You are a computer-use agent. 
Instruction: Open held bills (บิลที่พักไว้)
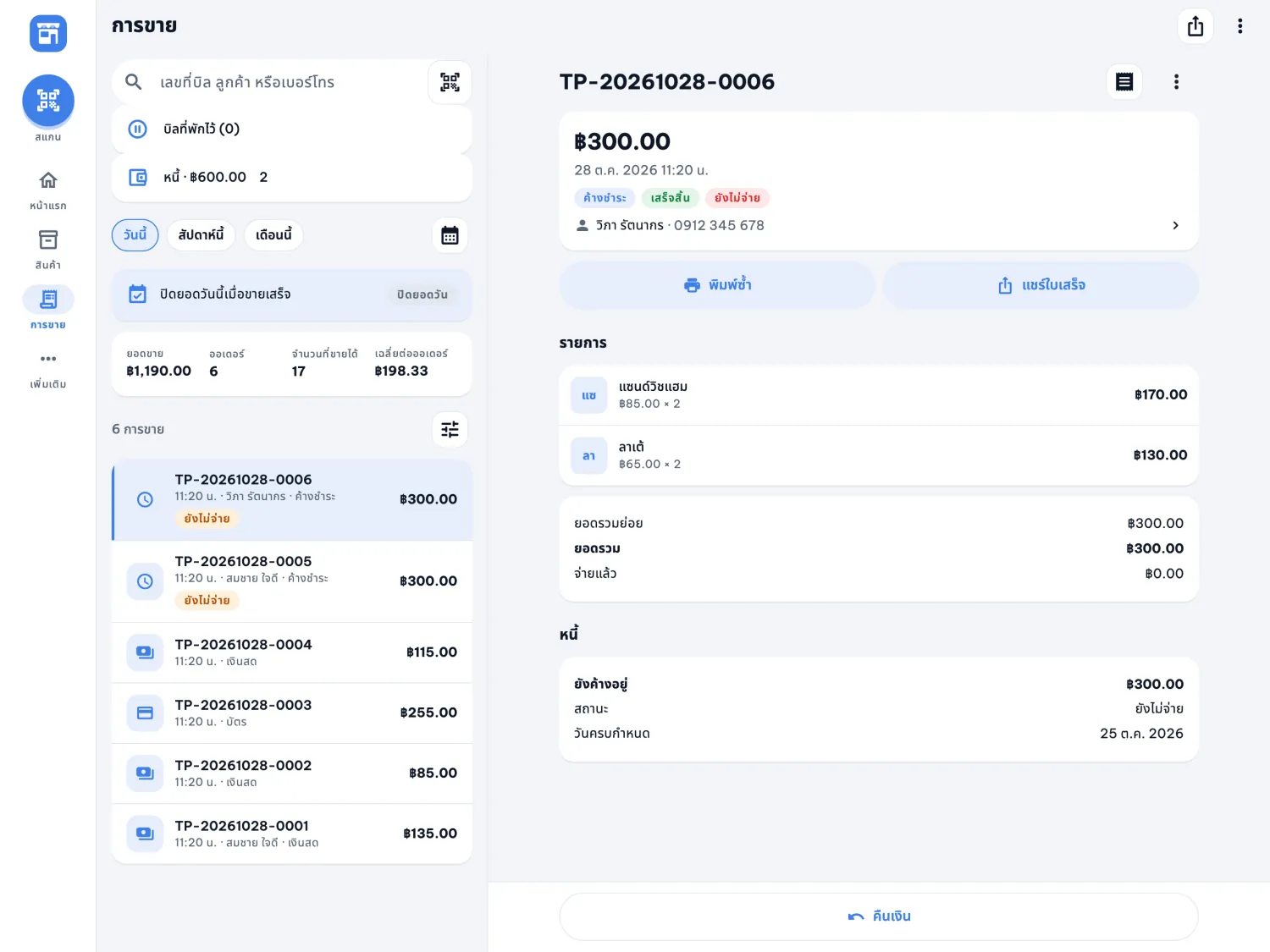[291, 129]
